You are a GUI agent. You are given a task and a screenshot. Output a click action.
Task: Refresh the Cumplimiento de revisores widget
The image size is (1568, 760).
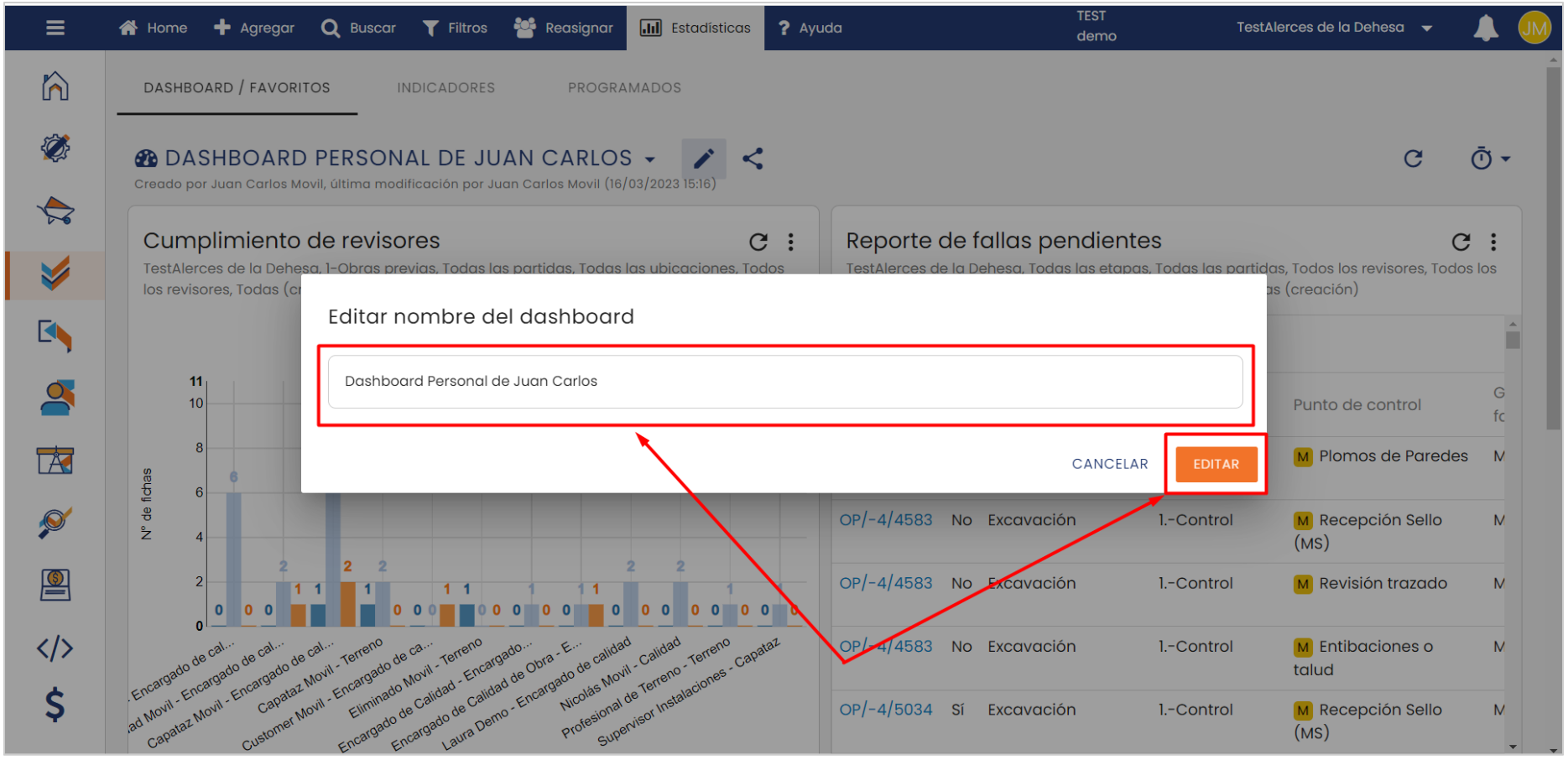coord(758,242)
